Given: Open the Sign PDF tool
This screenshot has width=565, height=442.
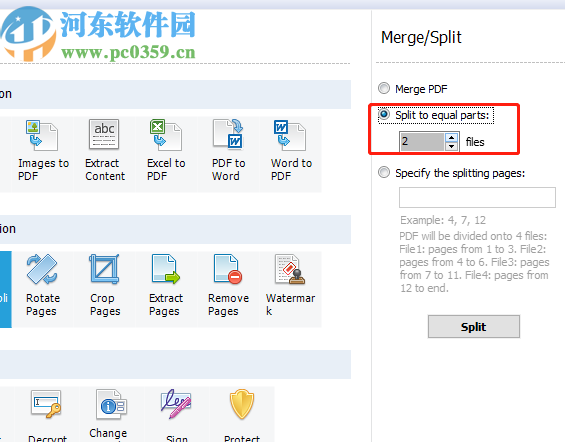Looking at the screenshot, I should (x=177, y=414).
